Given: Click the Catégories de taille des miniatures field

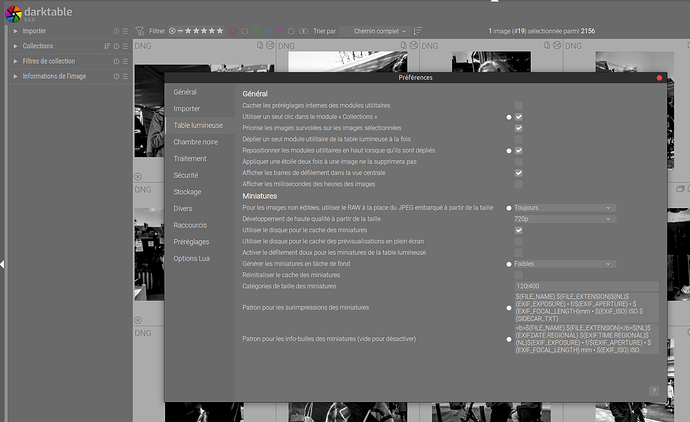Looking at the screenshot, I should click(586, 286).
